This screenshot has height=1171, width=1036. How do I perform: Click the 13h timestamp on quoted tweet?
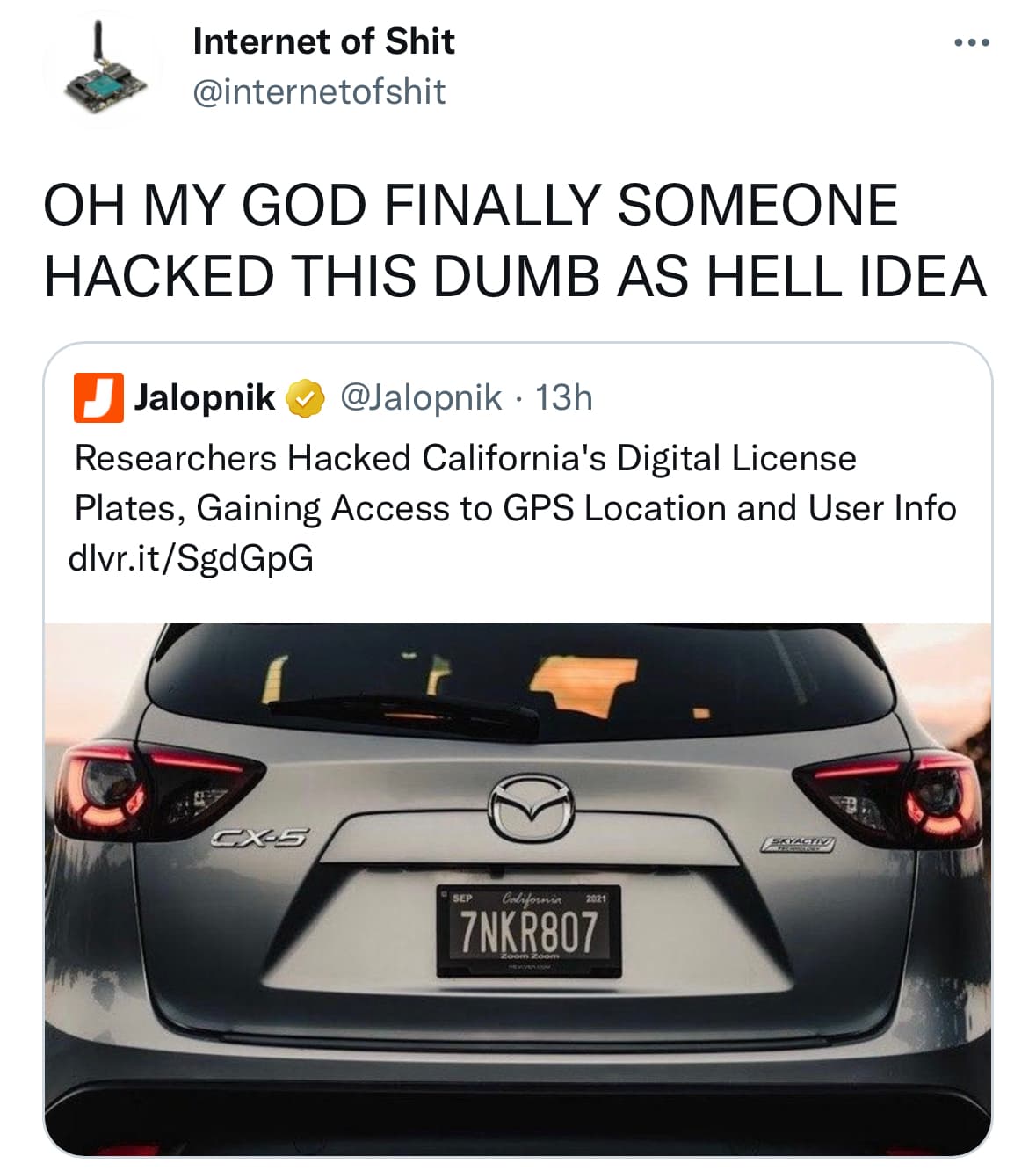[x=564, y=397]
